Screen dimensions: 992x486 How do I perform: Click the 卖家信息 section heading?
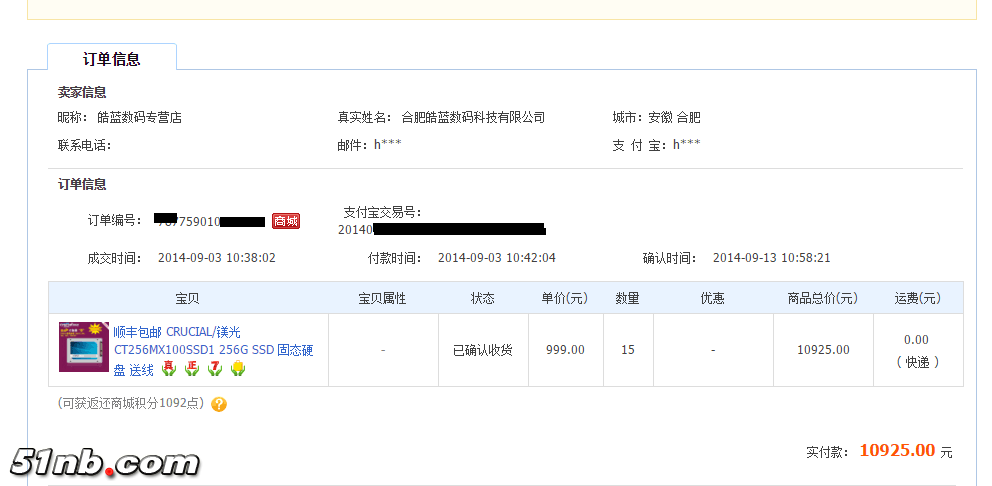pos(82,92)
